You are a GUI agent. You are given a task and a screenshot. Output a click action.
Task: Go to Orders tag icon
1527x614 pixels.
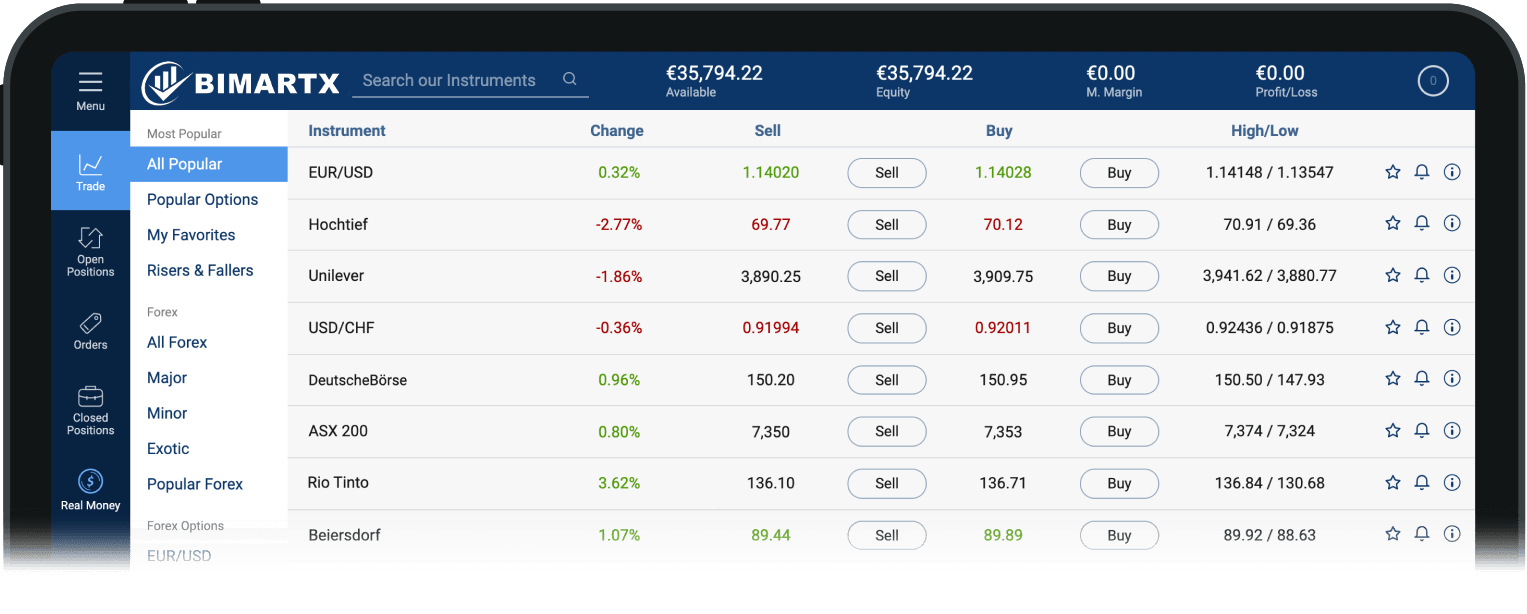[x=90, y=324]
